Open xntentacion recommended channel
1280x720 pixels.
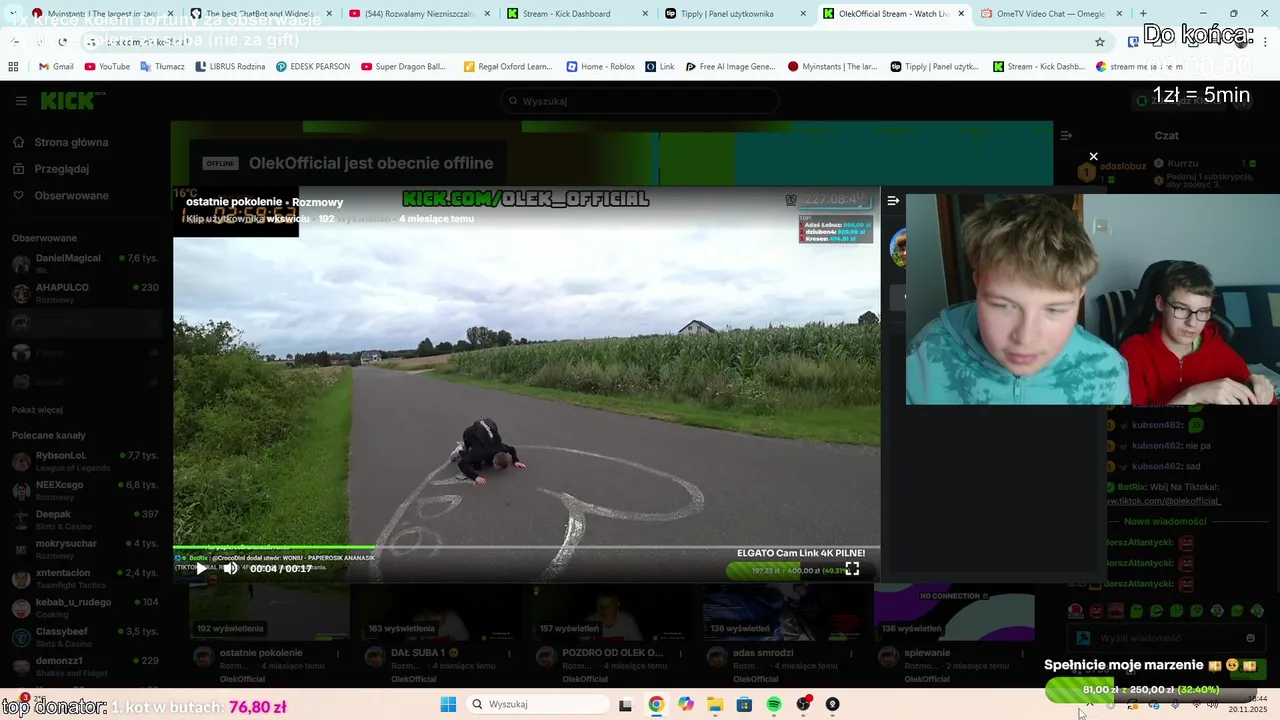point(85,577)
